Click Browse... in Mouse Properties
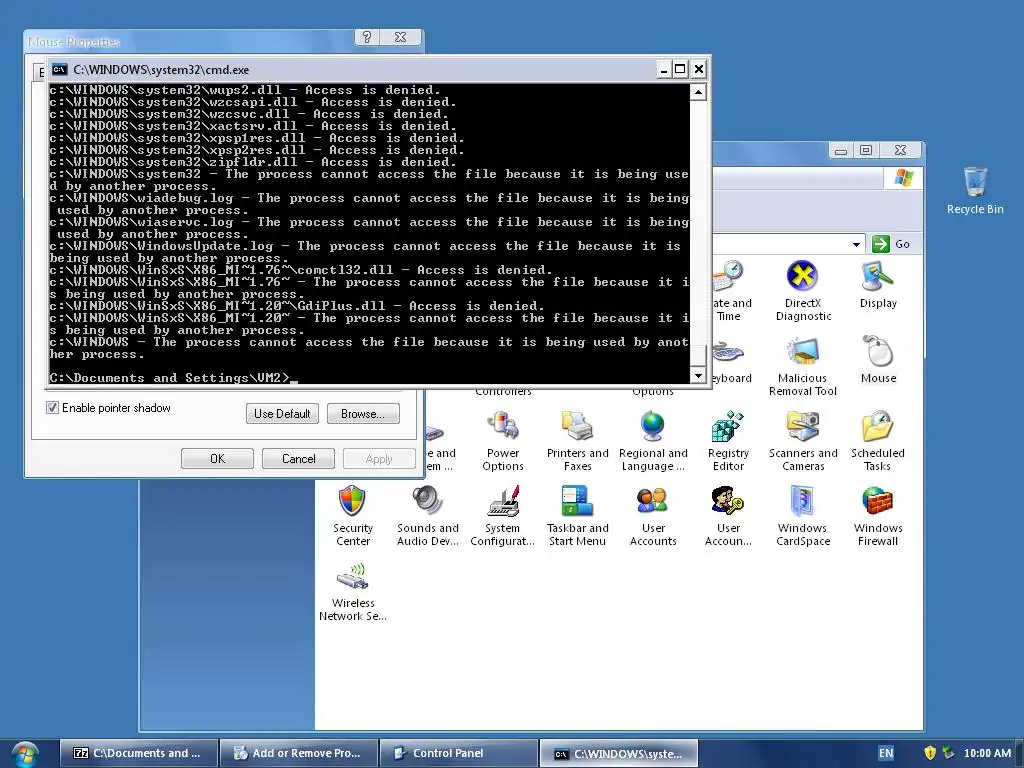The image size is (1024, 768). [363, 413]
